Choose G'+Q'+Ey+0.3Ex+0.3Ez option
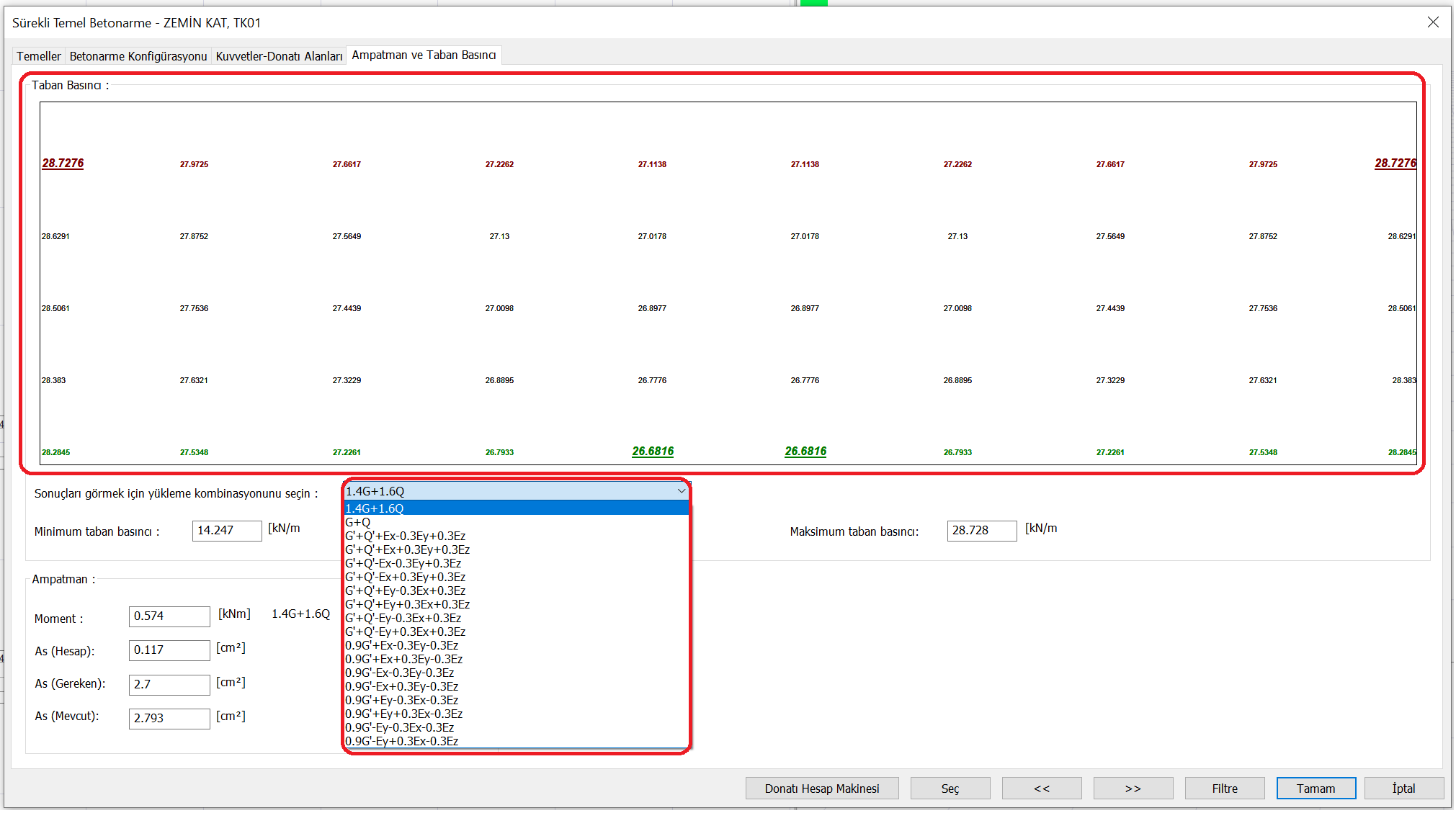1456x813 pixels. tap(516, 604)
